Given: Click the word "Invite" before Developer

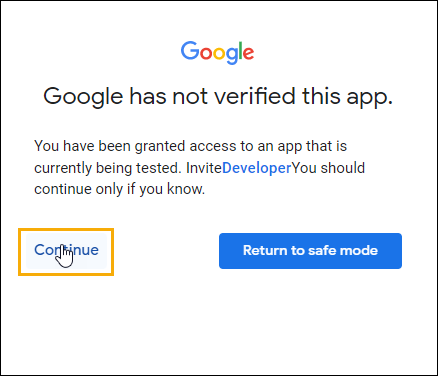Looking at the screenshot, I should [x=204, y=168].
